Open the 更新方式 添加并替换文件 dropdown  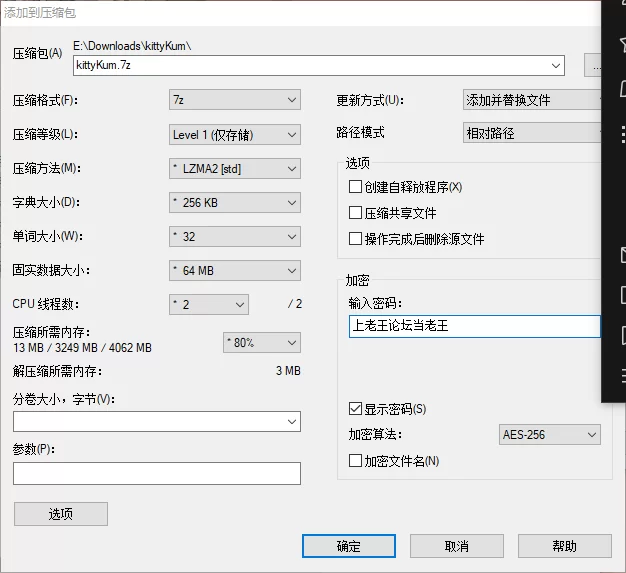coord(533,100)
